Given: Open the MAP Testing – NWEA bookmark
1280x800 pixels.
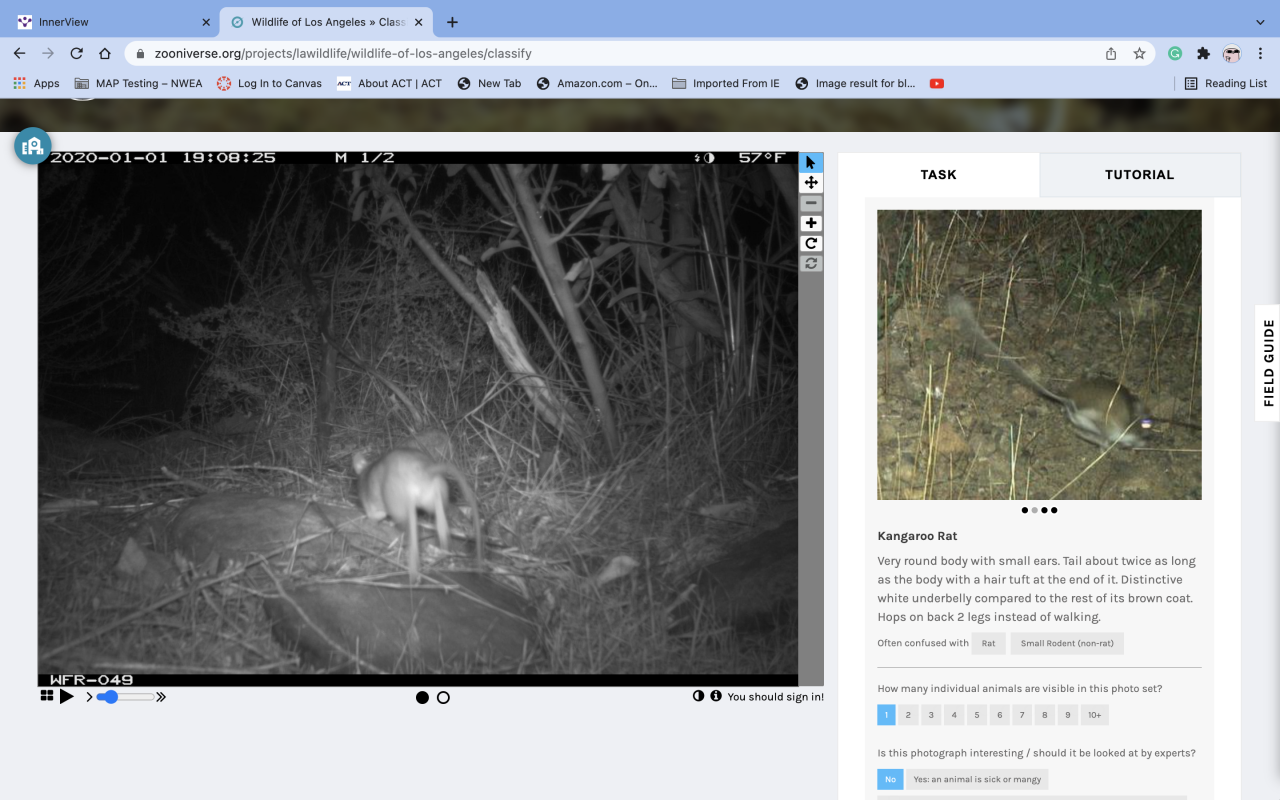Looking at the screenshot, I should click(138, 83).
